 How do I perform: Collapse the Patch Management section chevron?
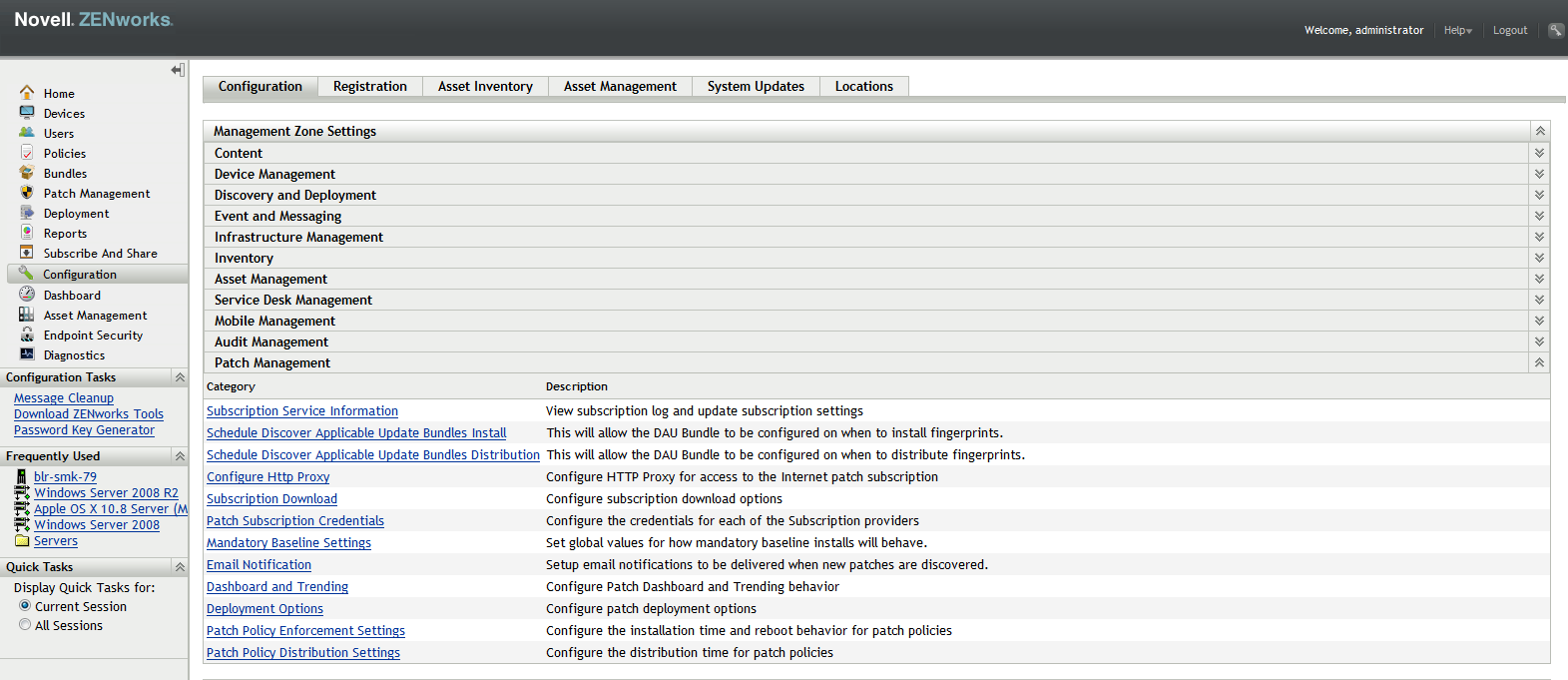coord(1540,362)
